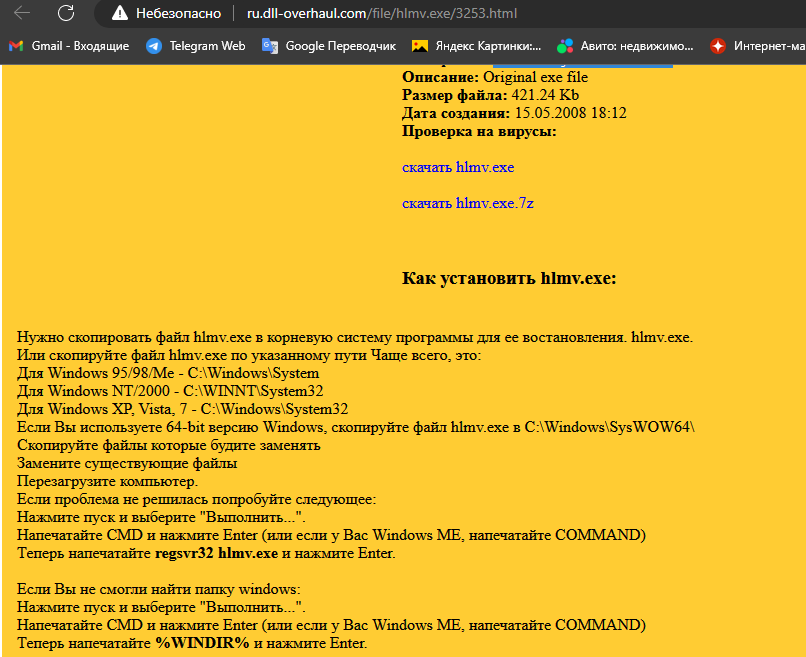Click the browser back arrow
Screen dimensions: 806x657
tap(22, 13)
